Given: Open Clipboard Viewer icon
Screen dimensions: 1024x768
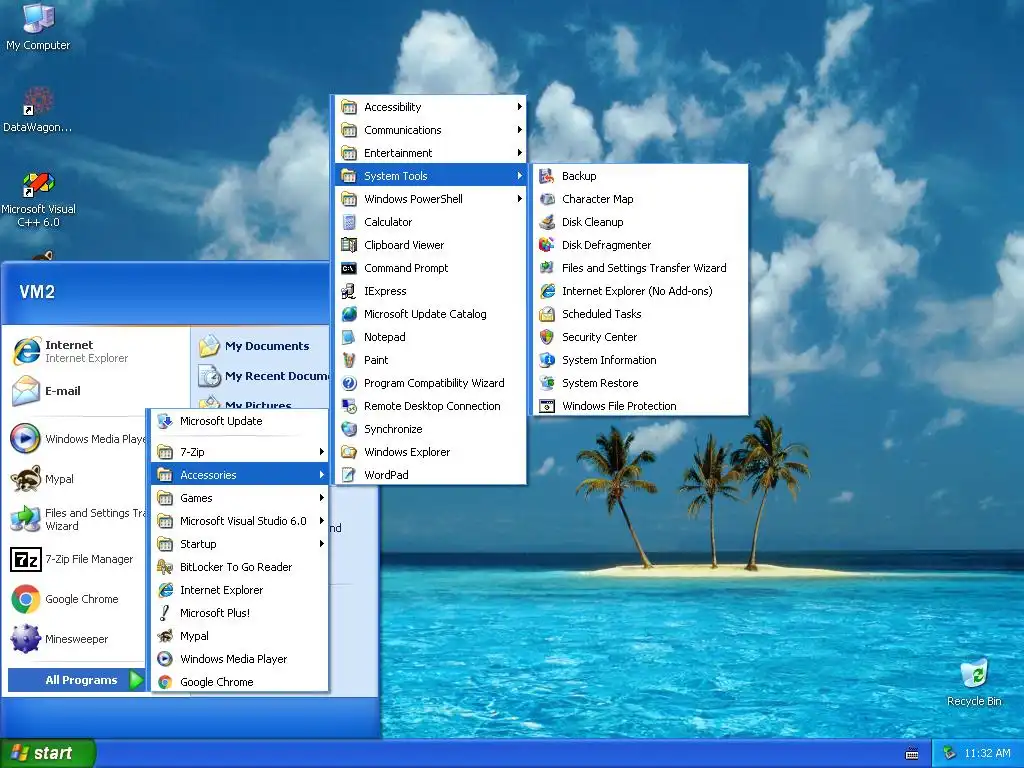Looking at the screenshot, I should point(349,245).
